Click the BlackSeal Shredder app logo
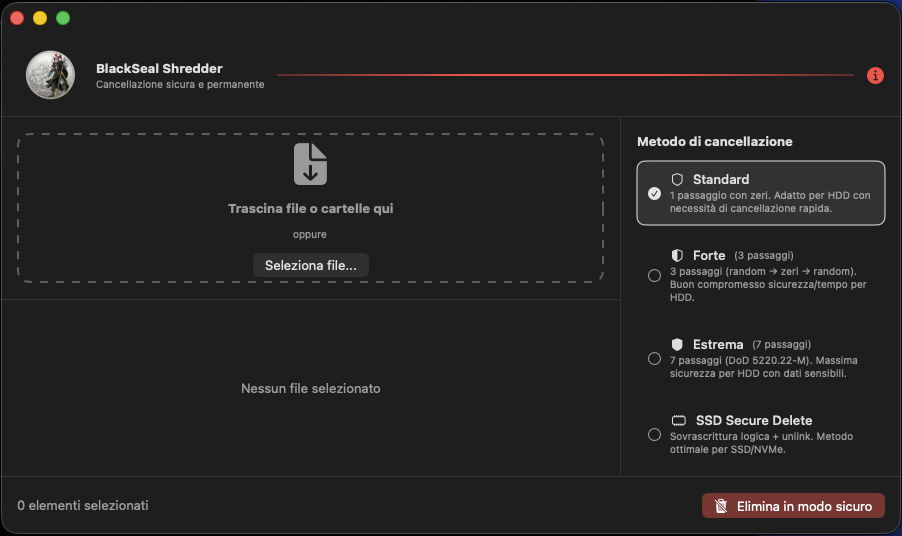The height and width of the screenshot is (536, 902). (x=44, y=76)
